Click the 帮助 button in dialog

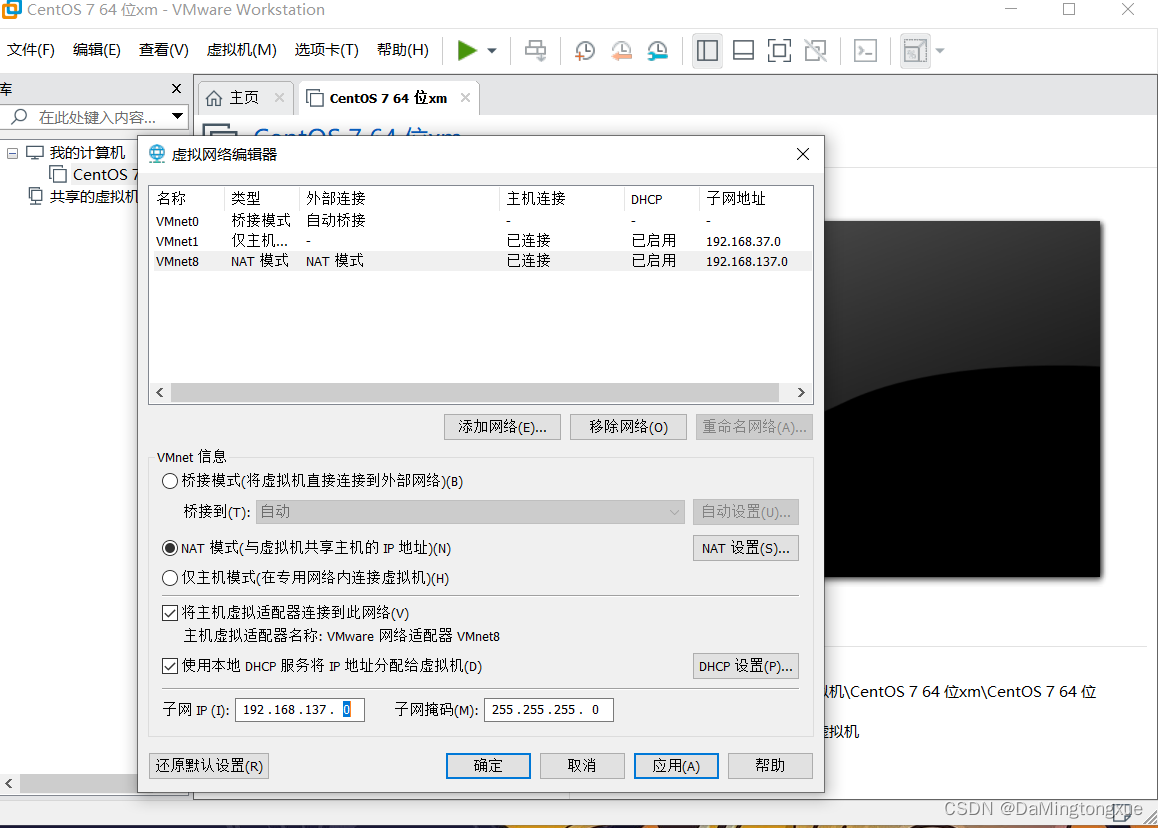click(770, 766)
